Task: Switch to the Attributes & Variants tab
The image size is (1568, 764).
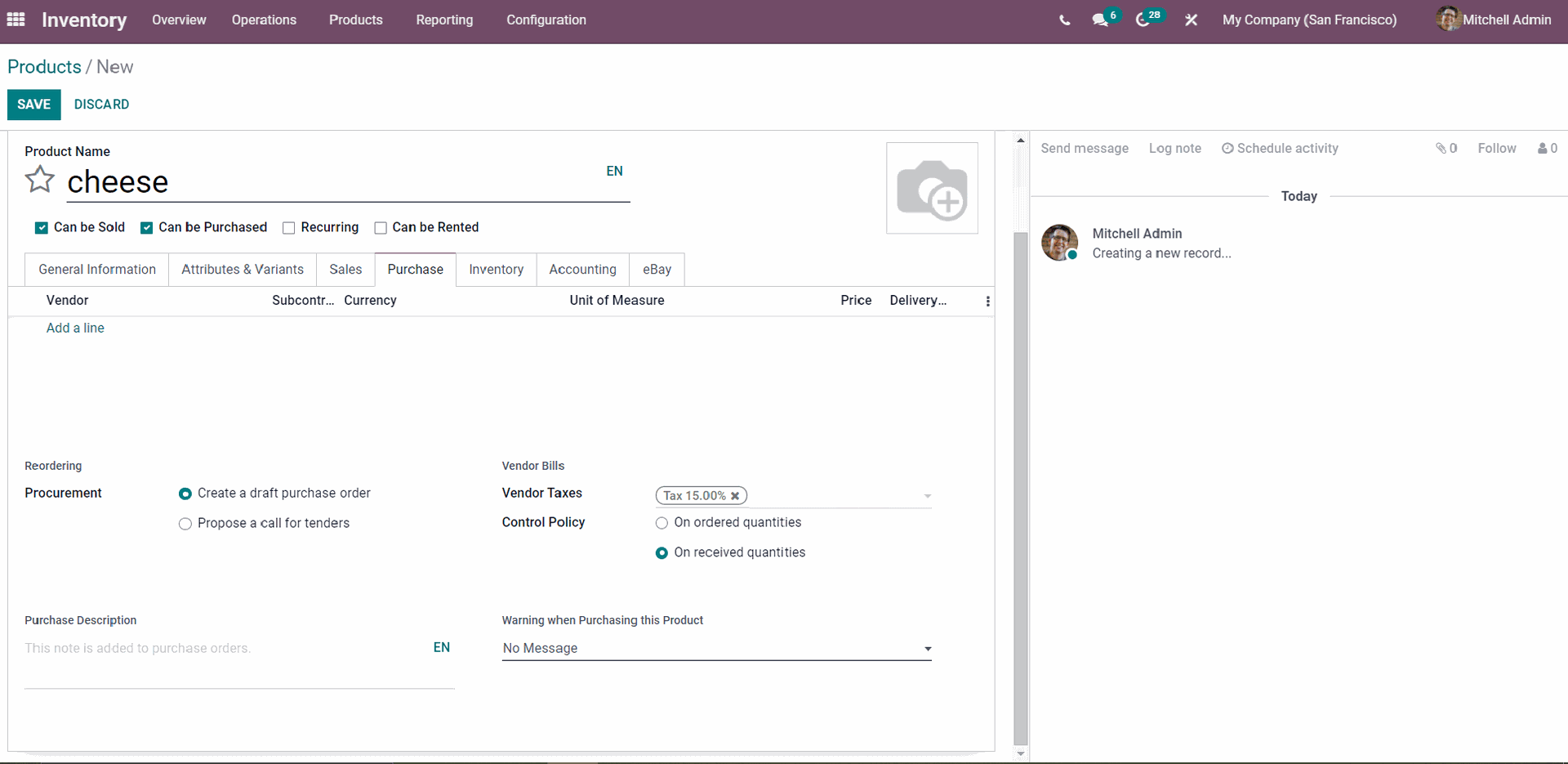Action: click(x=243, y=270)
